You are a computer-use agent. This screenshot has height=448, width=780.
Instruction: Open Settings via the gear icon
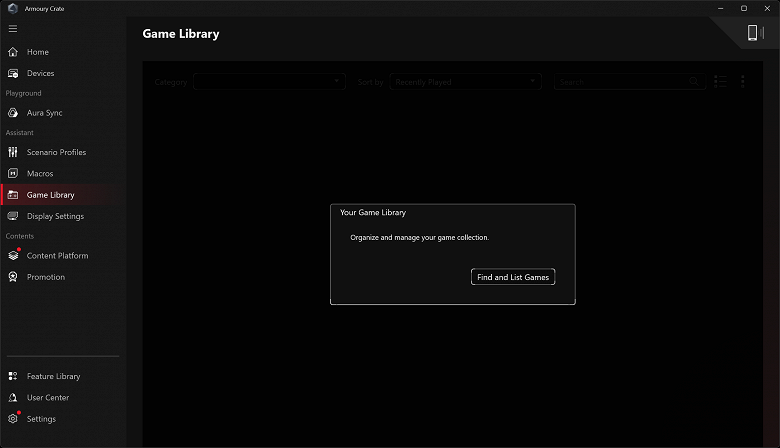click(13, 419)
